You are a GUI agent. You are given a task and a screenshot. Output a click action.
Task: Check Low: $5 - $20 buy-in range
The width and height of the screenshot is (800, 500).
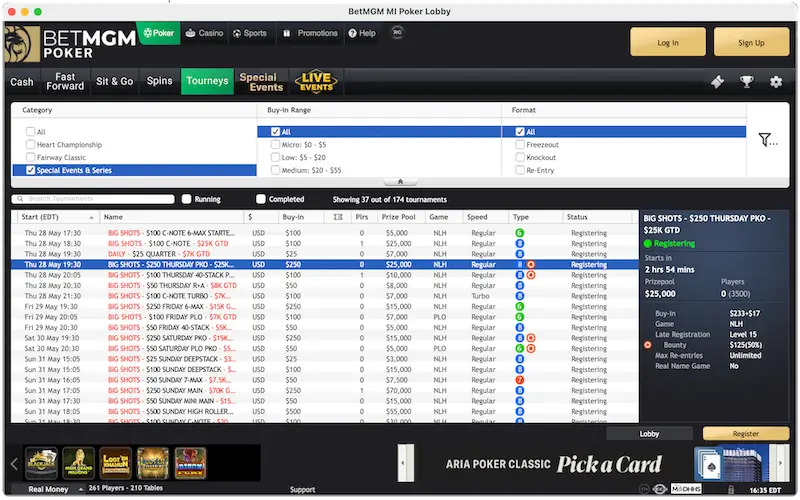(276, 157)
